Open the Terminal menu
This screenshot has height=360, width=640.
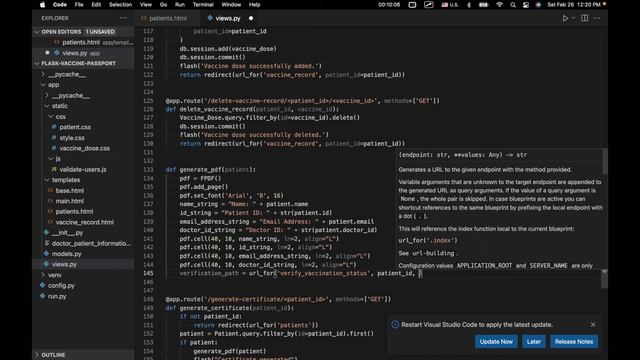coord(203,5)
